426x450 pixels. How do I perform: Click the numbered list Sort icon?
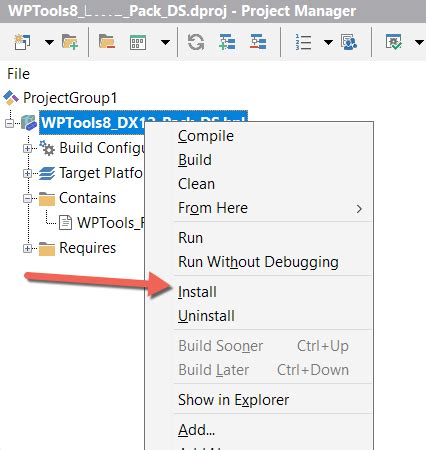303,42
